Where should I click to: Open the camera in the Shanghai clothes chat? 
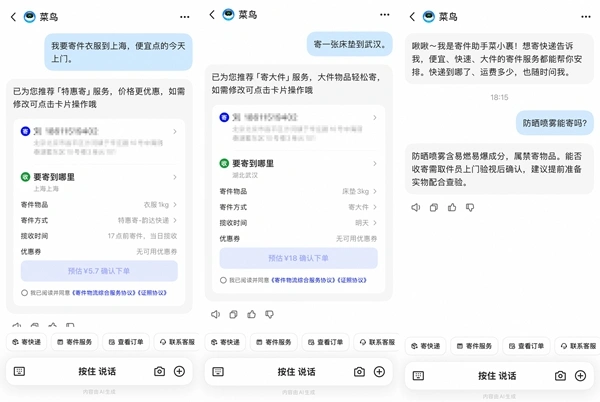160,371
